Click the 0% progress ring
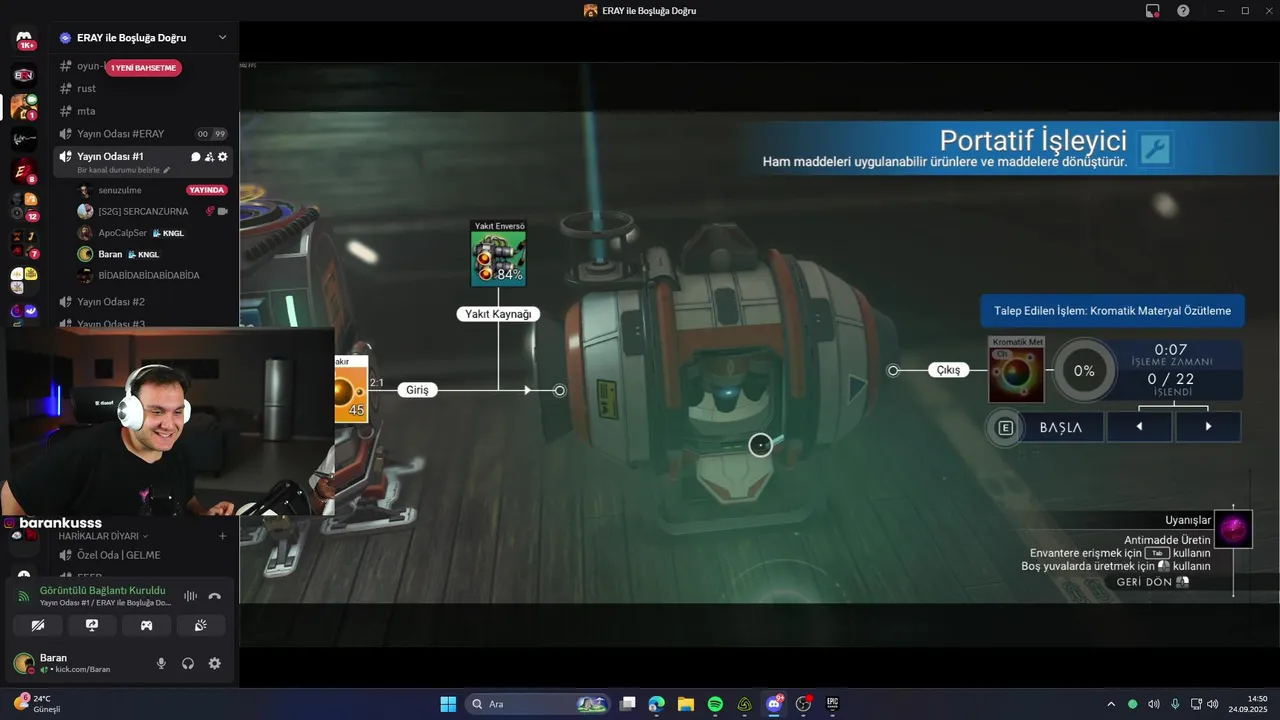The height and width of the screenshot is (720, 1280). point(1084,371)
